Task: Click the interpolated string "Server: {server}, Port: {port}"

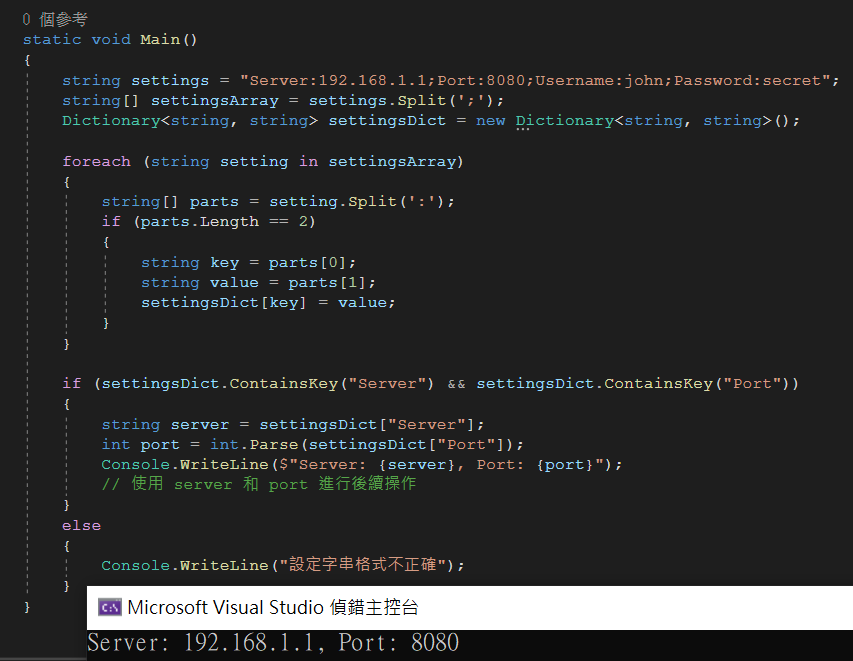Action: coord(441,465)
